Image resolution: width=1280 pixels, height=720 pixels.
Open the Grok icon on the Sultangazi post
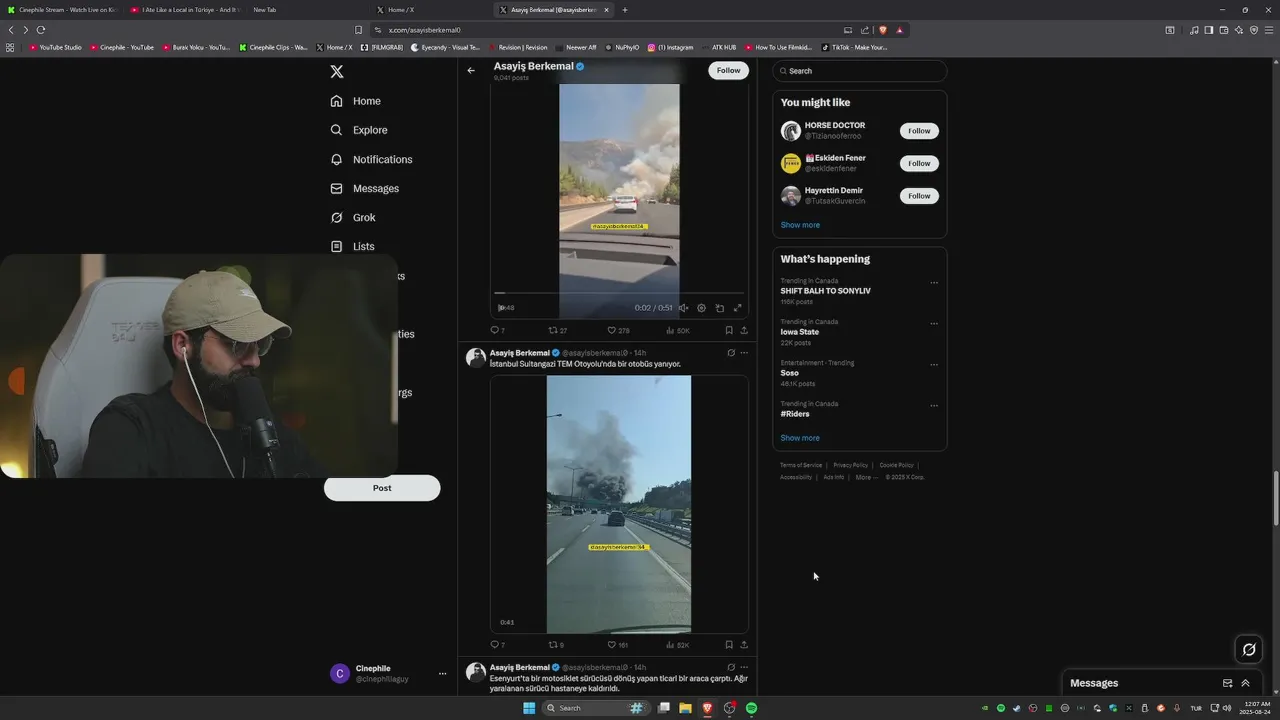click(x=731, y=353)
